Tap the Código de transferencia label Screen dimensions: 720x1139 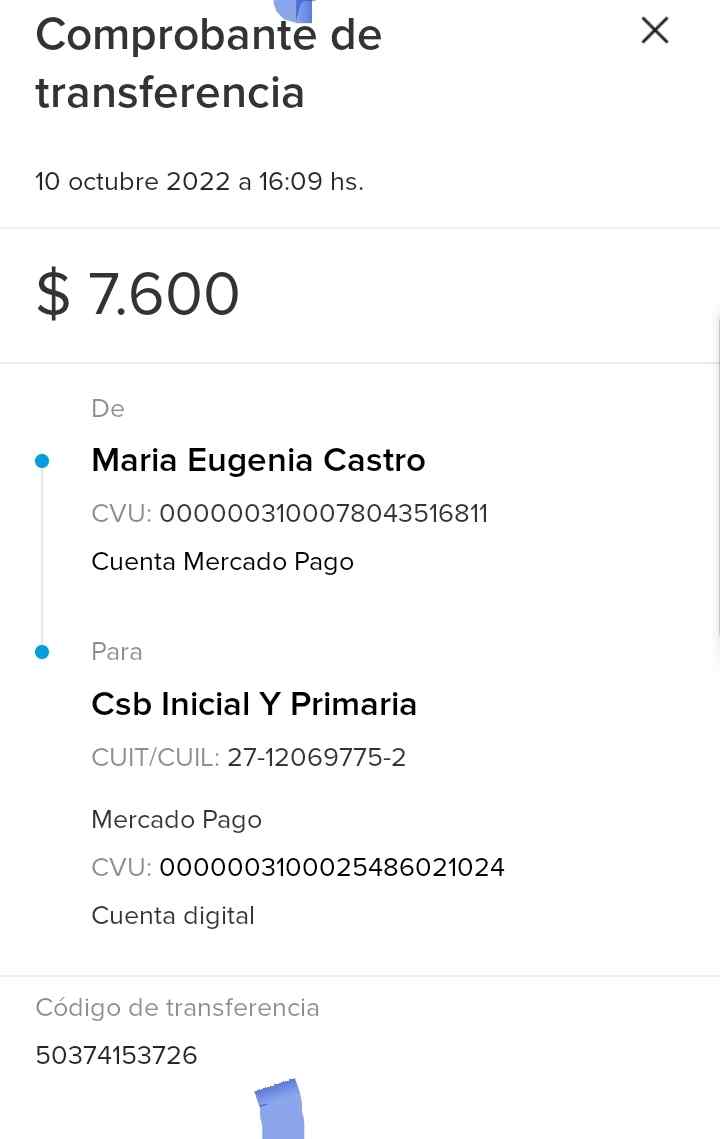coord(177,1008)
